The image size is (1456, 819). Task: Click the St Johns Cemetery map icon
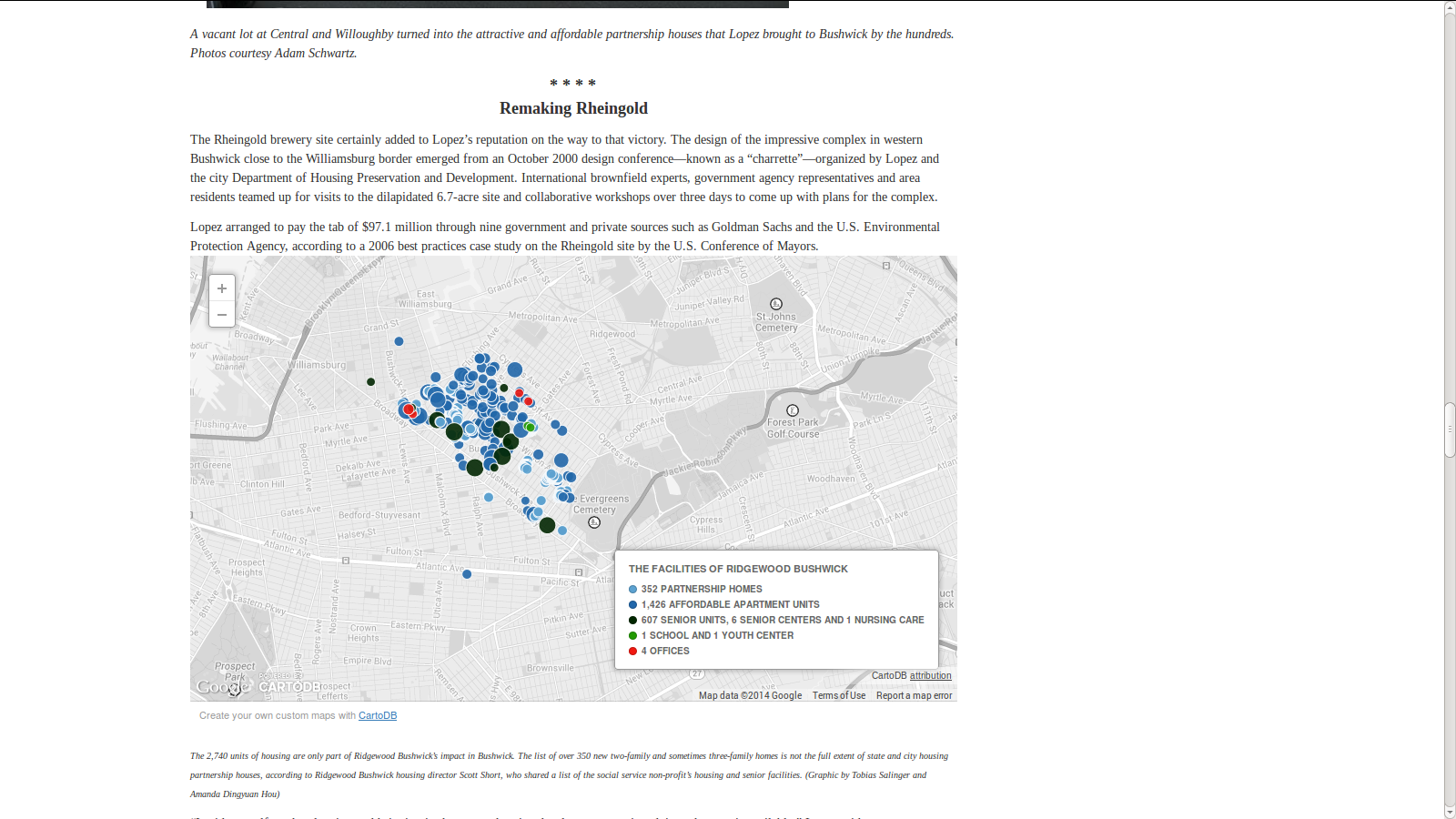click(x=776, y=304)
